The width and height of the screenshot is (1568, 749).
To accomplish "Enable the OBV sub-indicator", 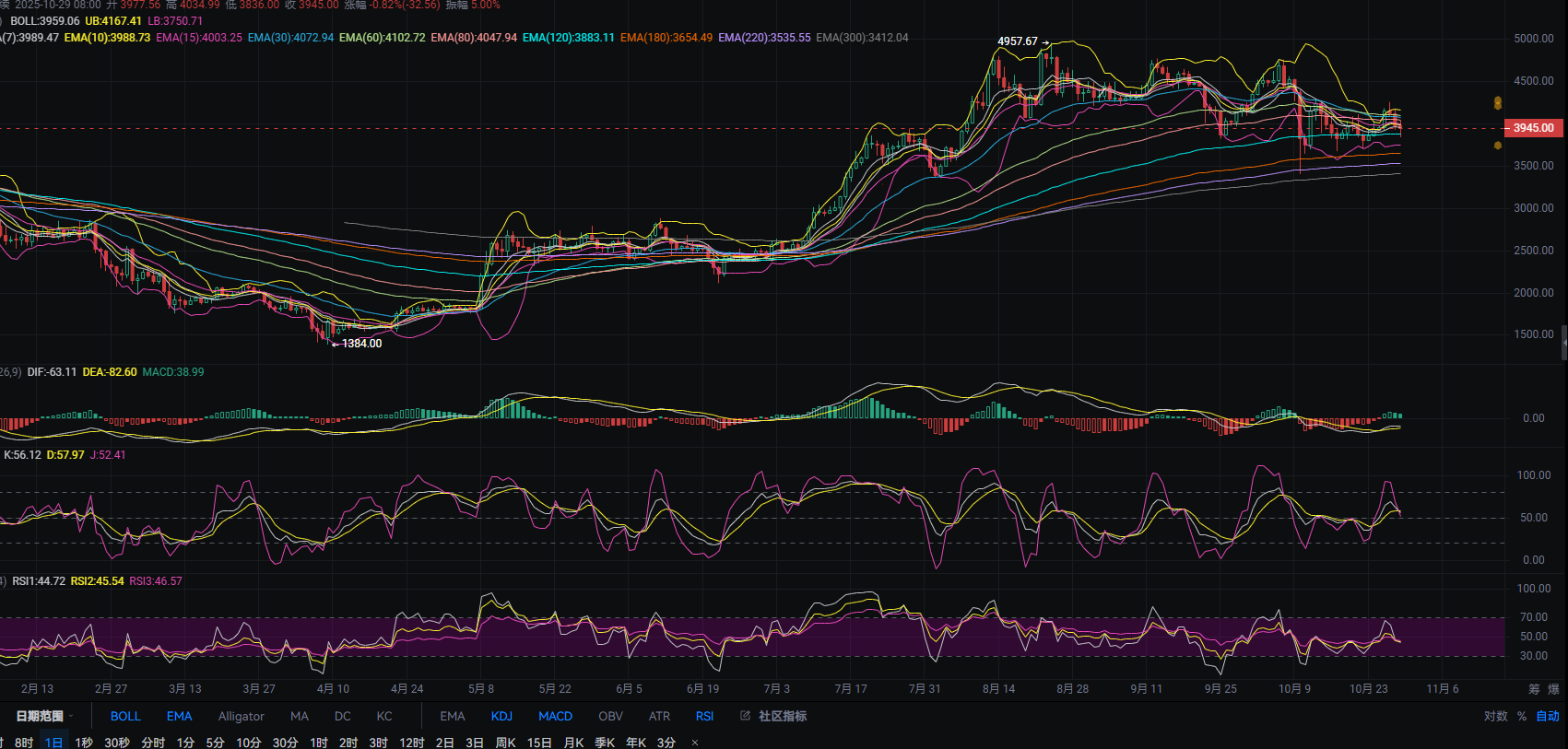I will tap(610, 716).
